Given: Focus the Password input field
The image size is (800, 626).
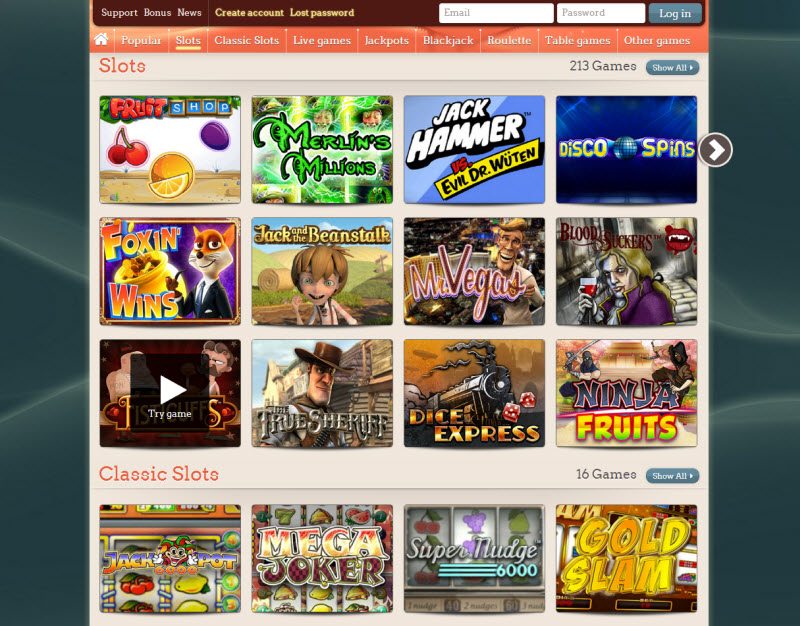Looking at the screenshot, I should pyautogui.click(x=601, y=13).
